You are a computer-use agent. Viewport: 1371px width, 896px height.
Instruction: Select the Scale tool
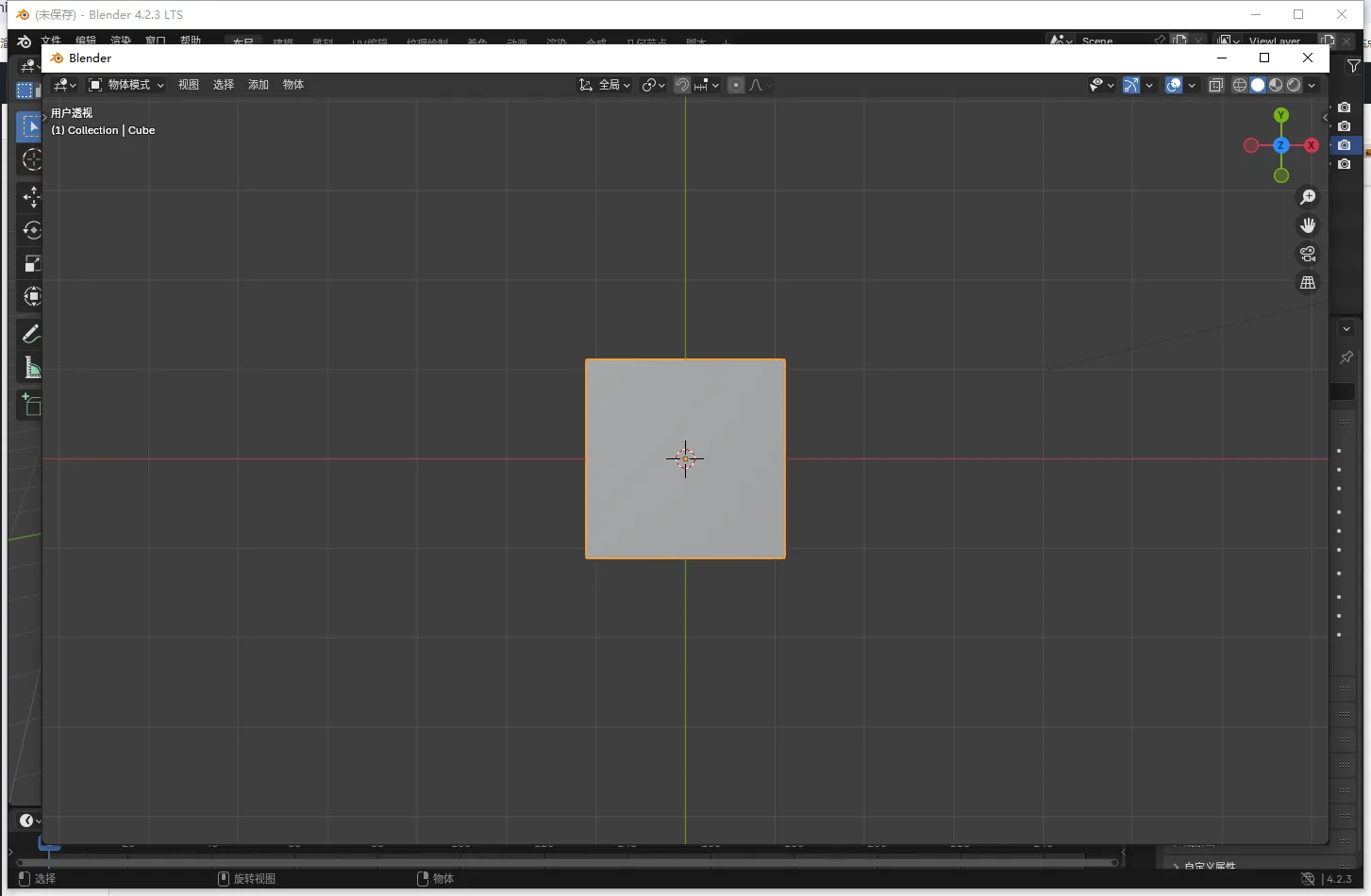tap(30, 263)
